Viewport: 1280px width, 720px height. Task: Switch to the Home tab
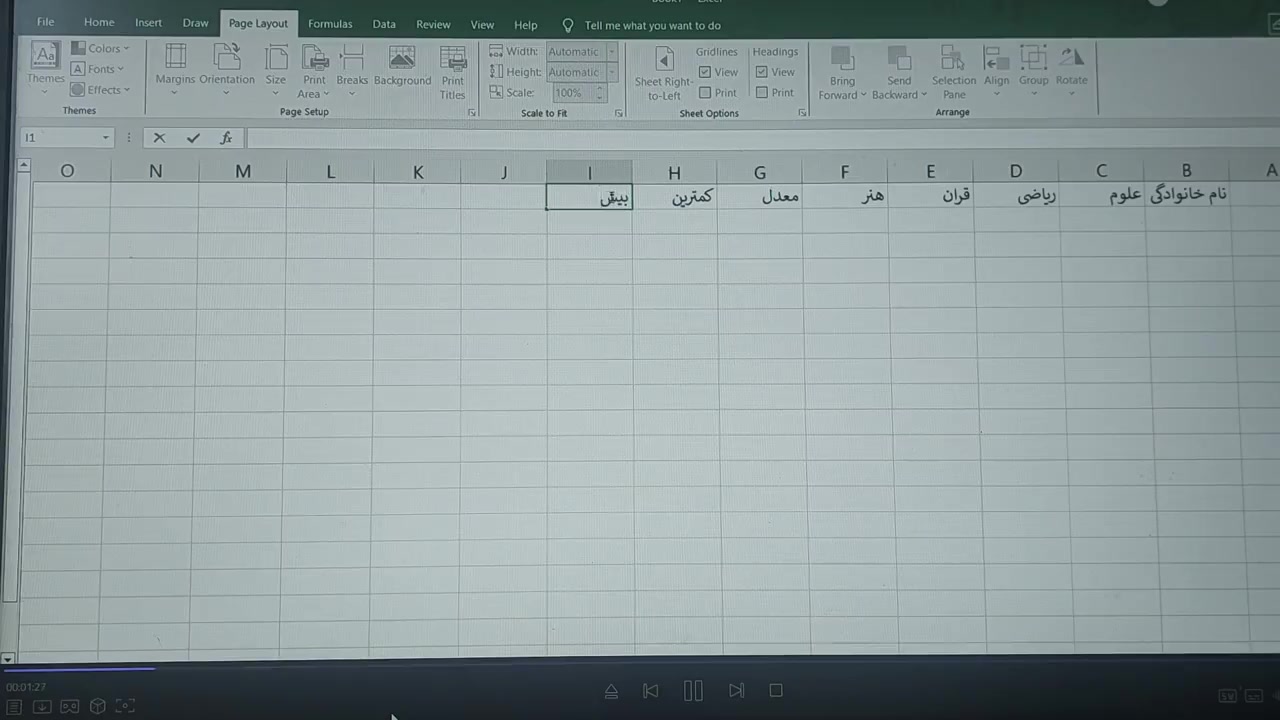[99, 23]
